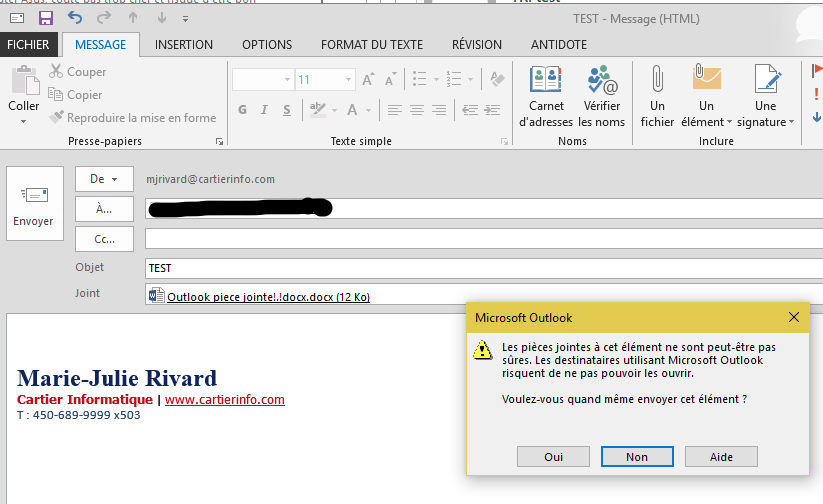Click the Coller paste icon
The image size is (823, 504).
point(25,80)
